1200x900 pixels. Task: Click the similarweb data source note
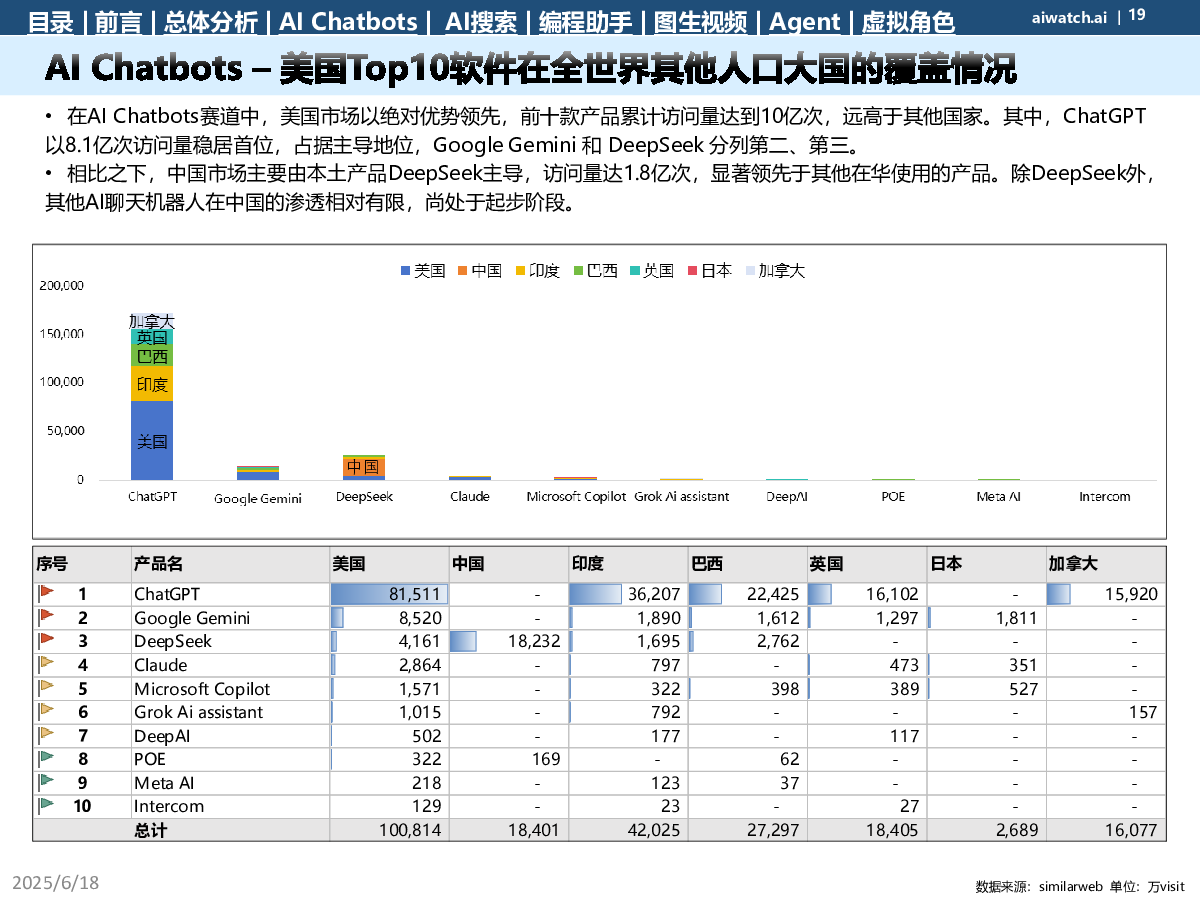click(x=1079, y=886)
